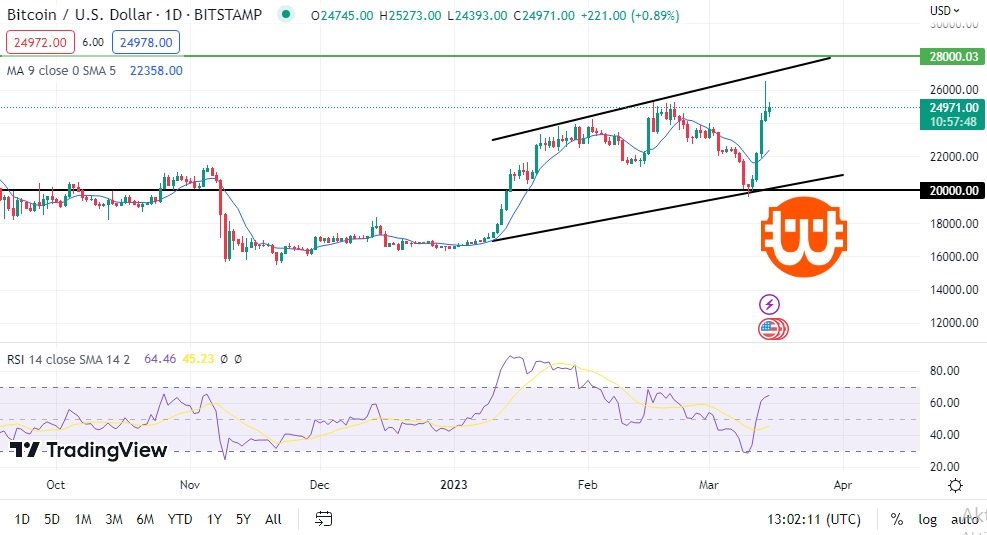This screenshot has width=987, height=535.
Task: Click the Nov label on time axis
Action: (189, 485)
